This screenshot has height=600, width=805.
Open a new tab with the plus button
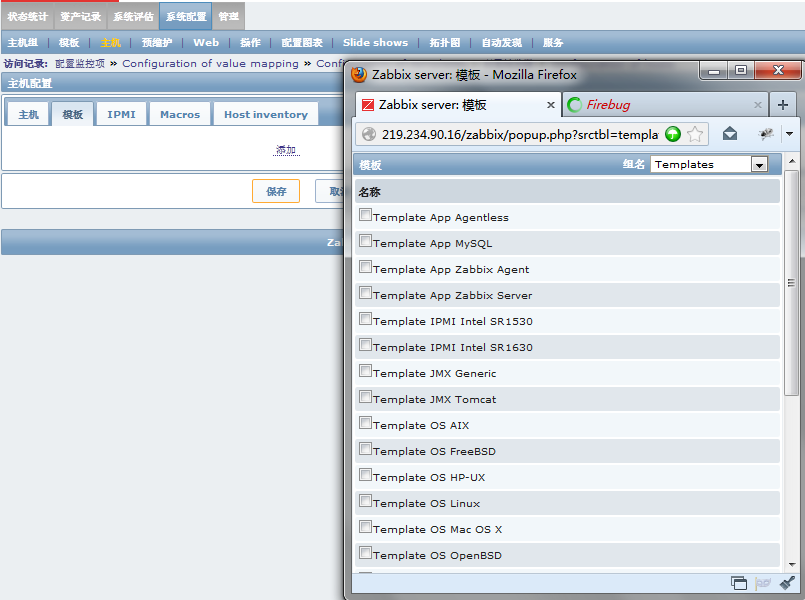click(782, 105)
